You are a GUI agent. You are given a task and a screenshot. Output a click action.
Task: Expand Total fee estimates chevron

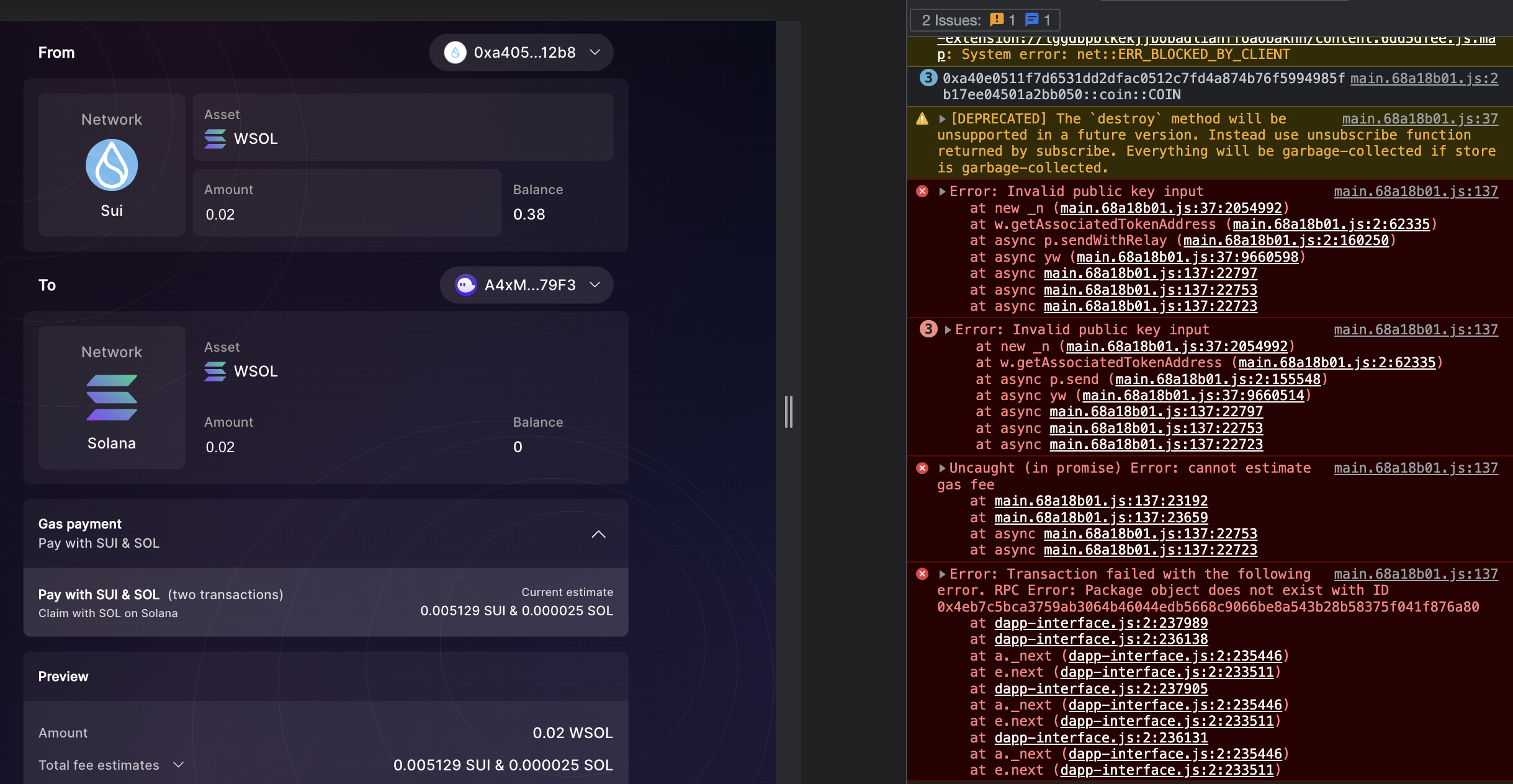(179, 765)
